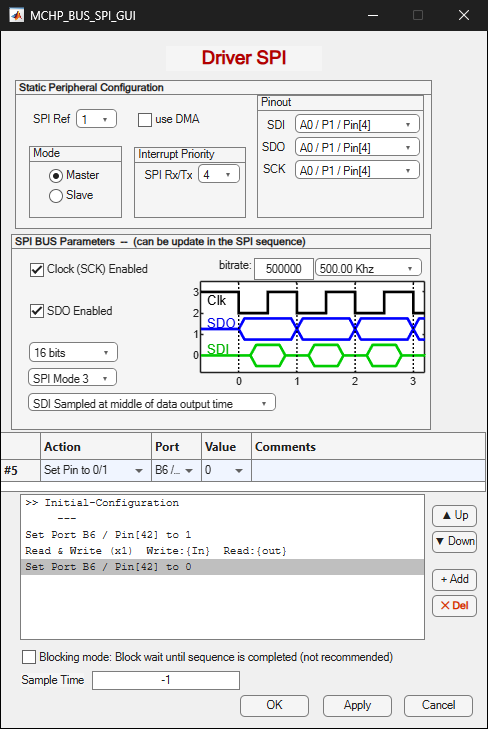The image size is (488, 729).
Task: Click the Comments cell of row #5
Action: 369,471
